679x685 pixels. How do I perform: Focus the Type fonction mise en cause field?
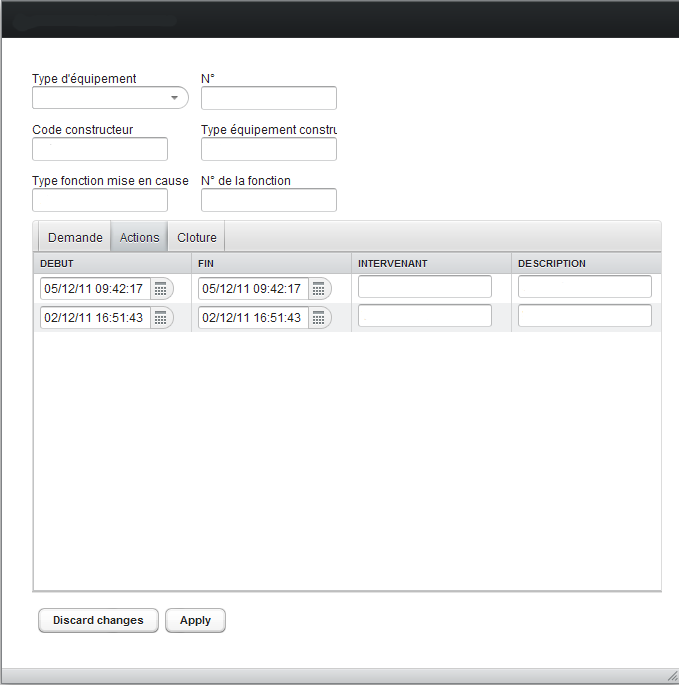[x=100, y=200]
